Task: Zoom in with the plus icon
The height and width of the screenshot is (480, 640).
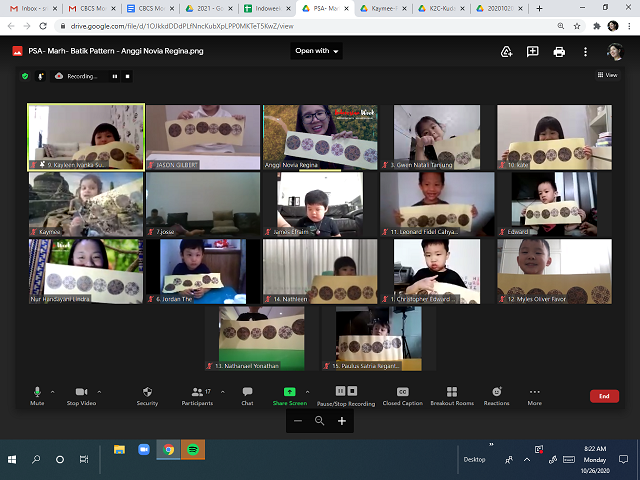Action: click(342, 422)
